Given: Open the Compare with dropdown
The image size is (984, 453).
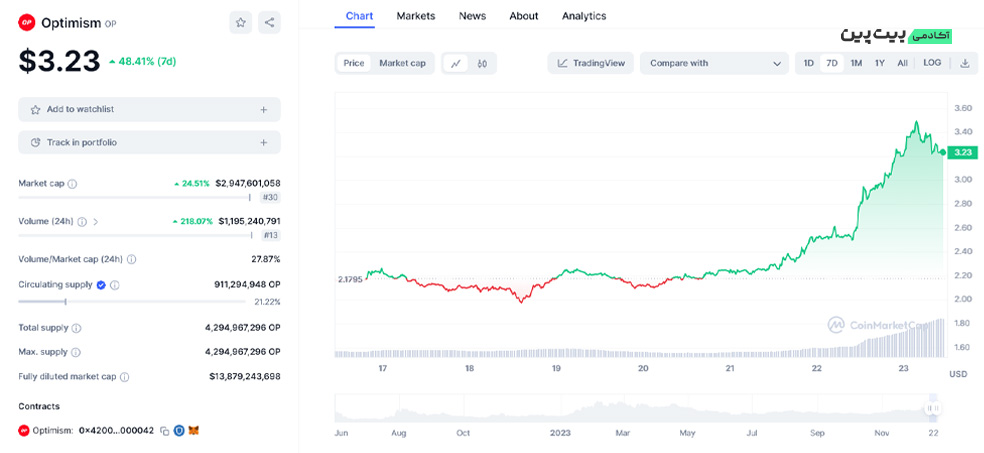Looking at the screenshot, I should pos(715,63).
